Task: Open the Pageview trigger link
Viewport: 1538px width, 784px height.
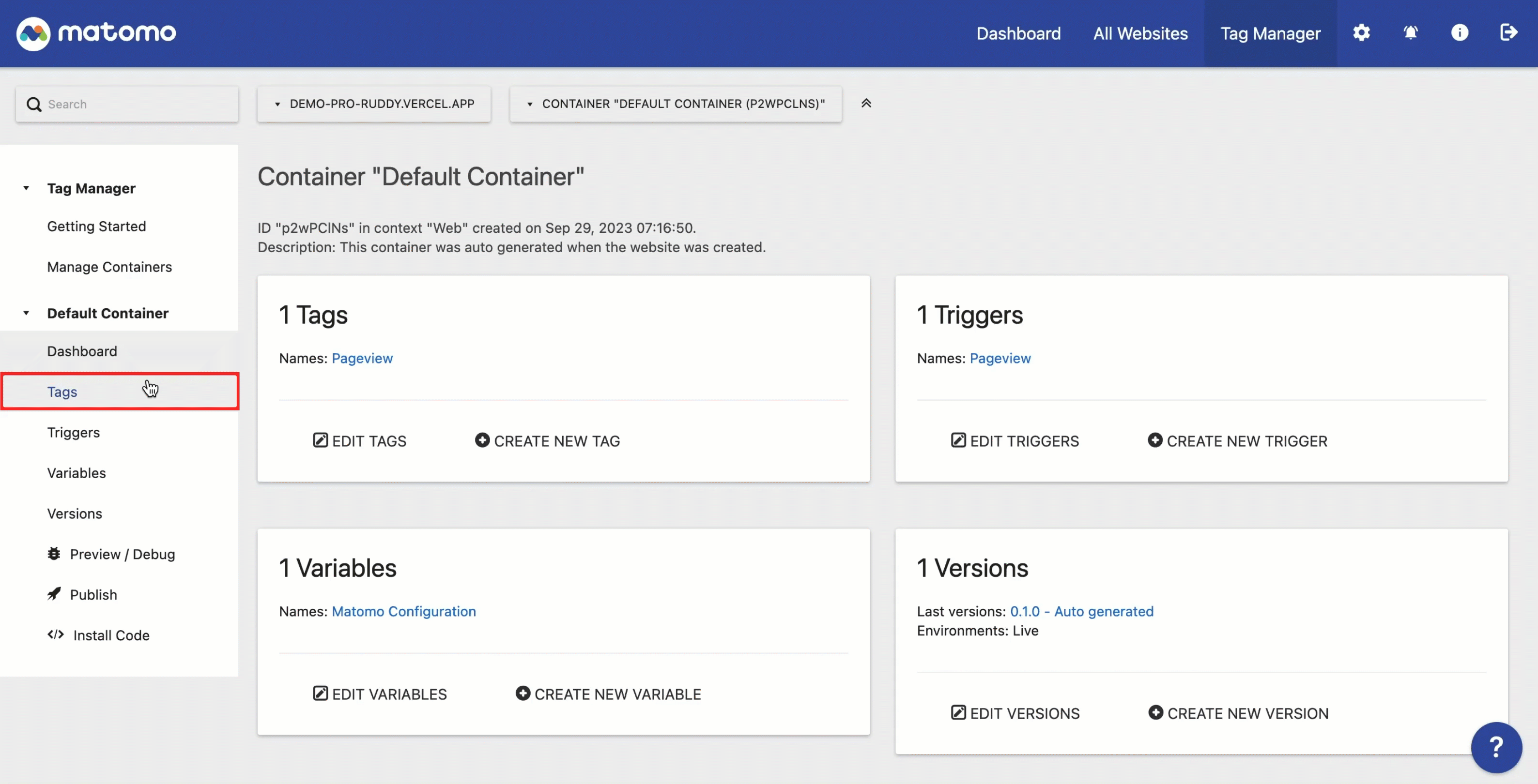Action: [1000, 358]
